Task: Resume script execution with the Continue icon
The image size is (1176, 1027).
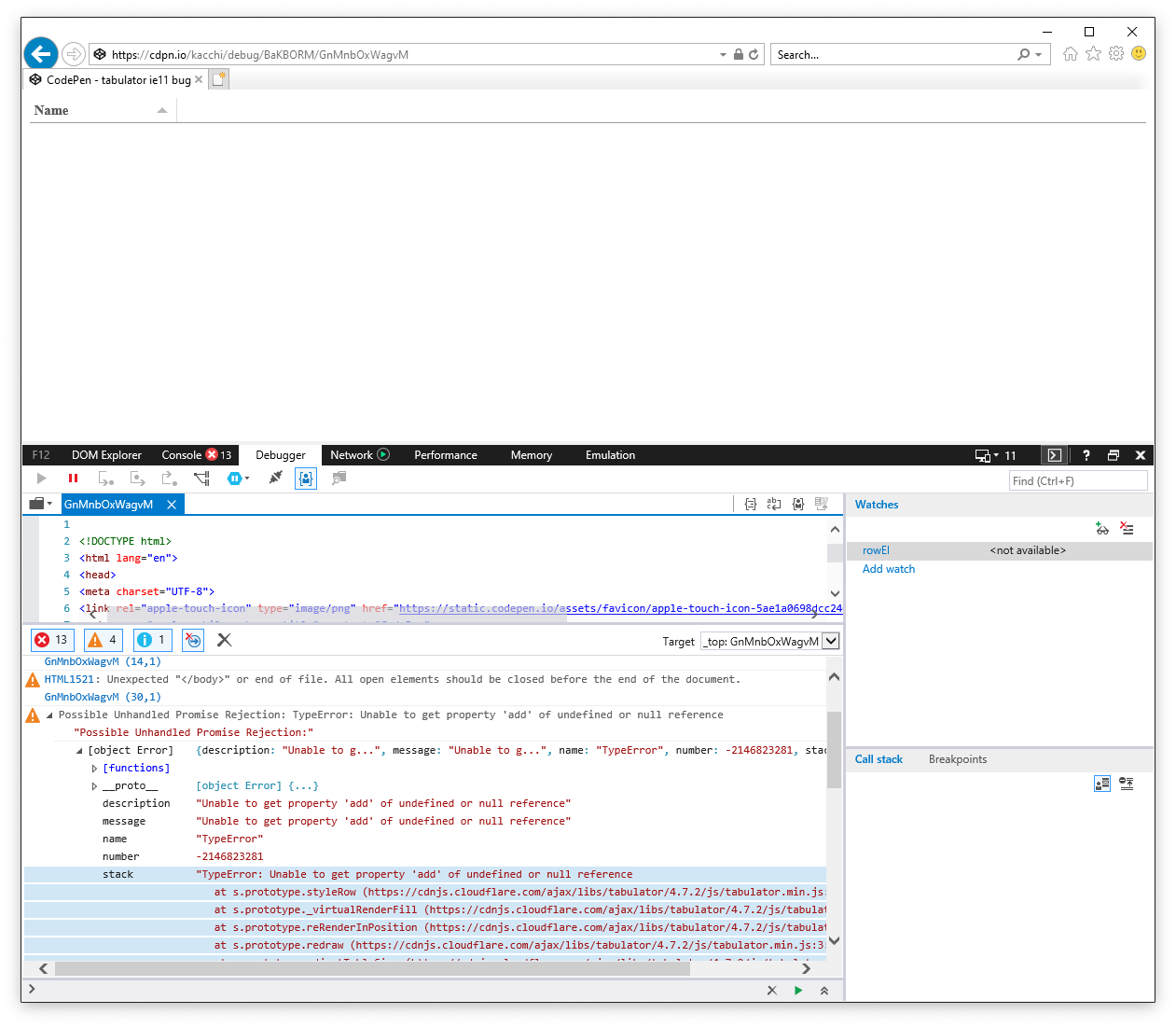Action: click(x=41, y=478)
